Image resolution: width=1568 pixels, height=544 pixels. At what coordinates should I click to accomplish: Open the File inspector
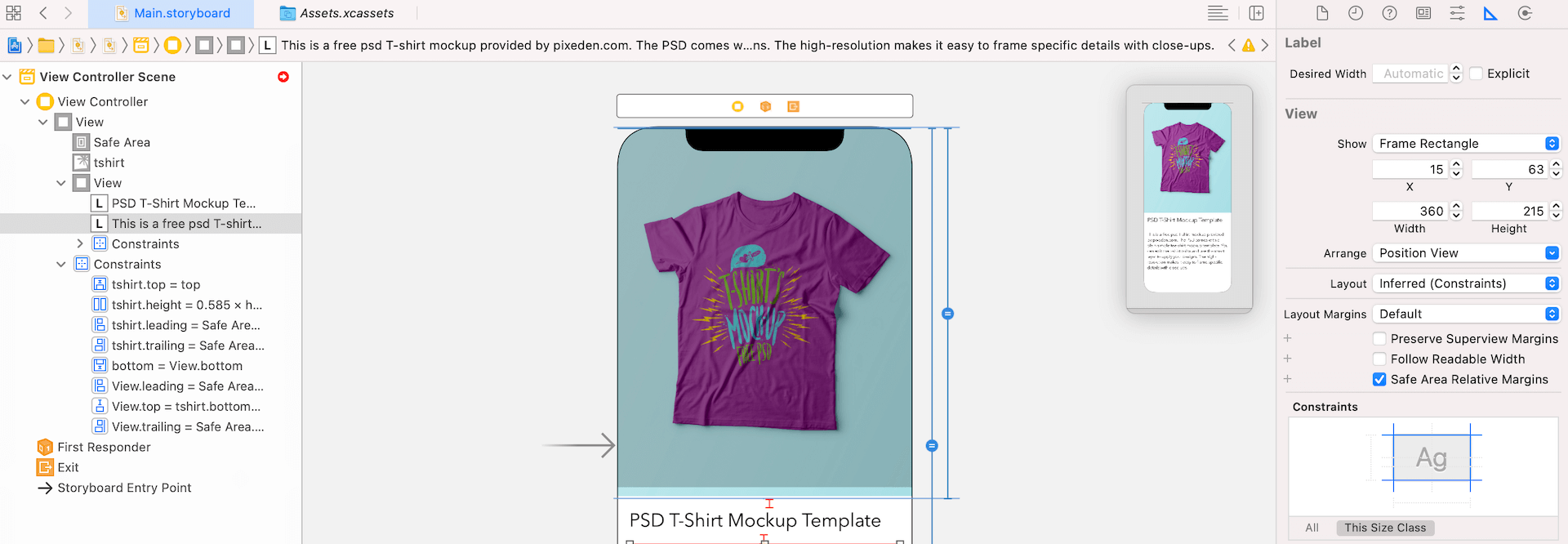1322,13
